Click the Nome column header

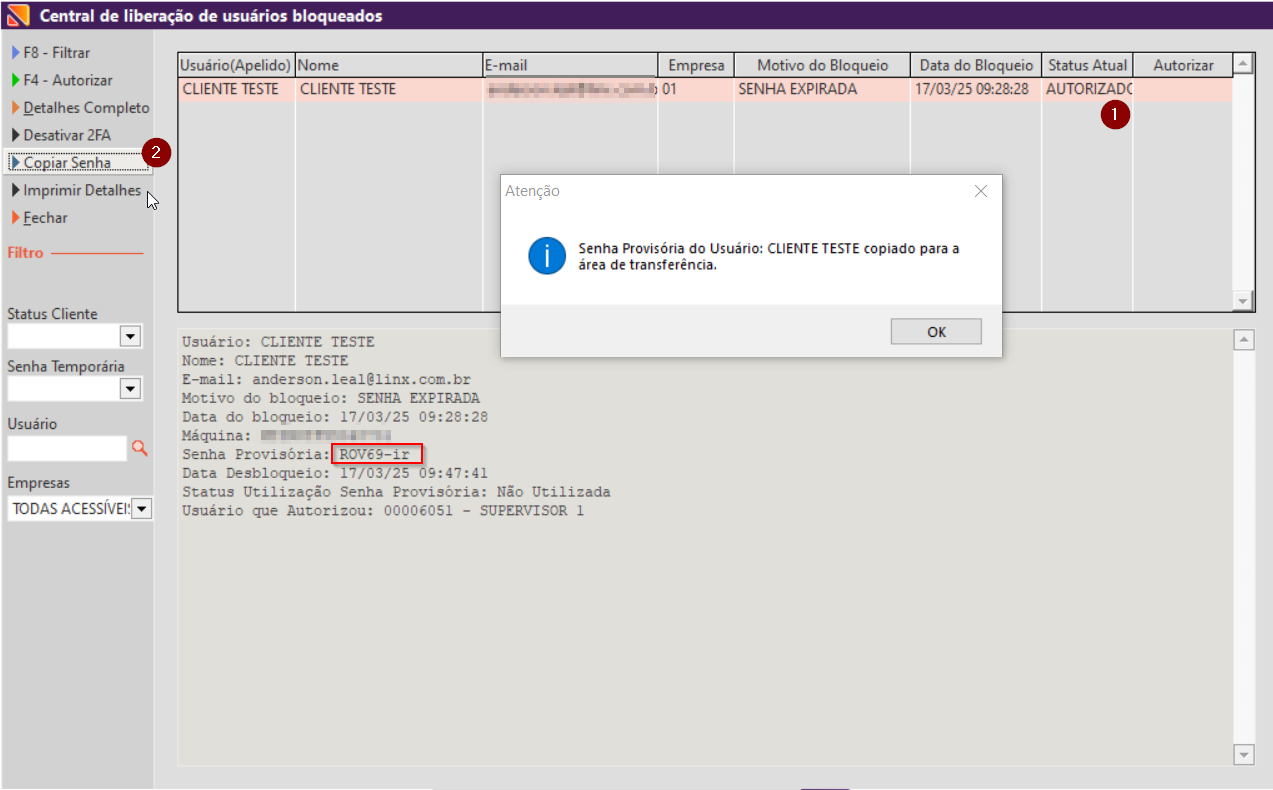click(389, 65)
